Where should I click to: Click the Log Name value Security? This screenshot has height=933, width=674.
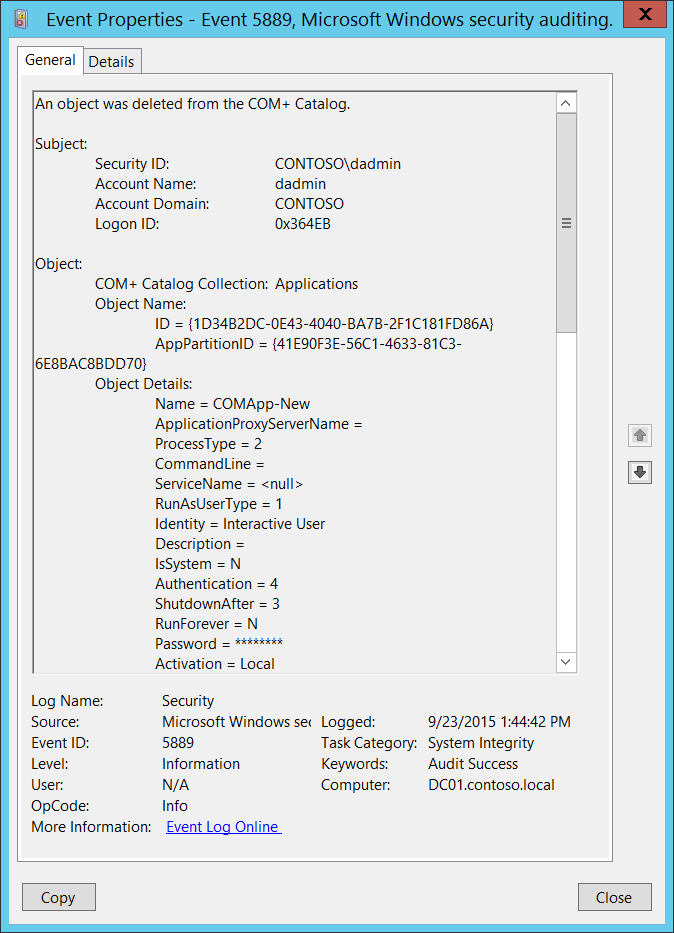[188, 701]
